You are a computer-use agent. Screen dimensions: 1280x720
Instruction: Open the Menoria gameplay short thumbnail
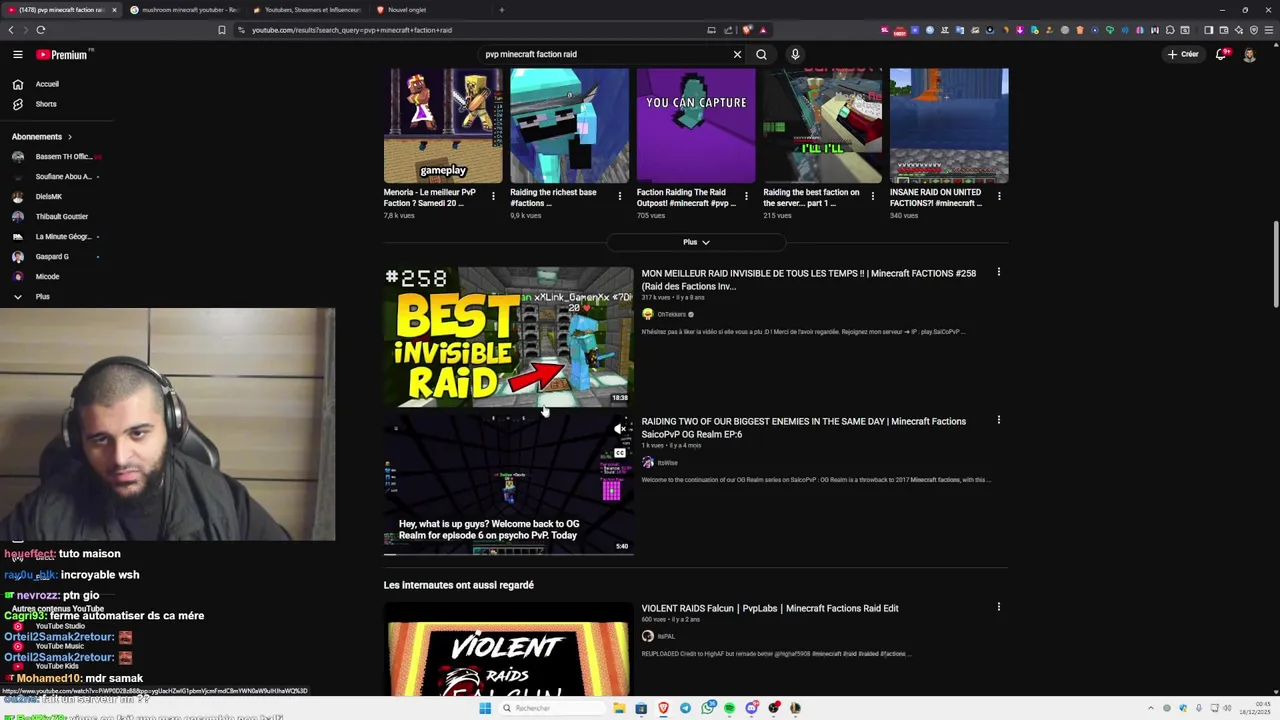point(443,126)
